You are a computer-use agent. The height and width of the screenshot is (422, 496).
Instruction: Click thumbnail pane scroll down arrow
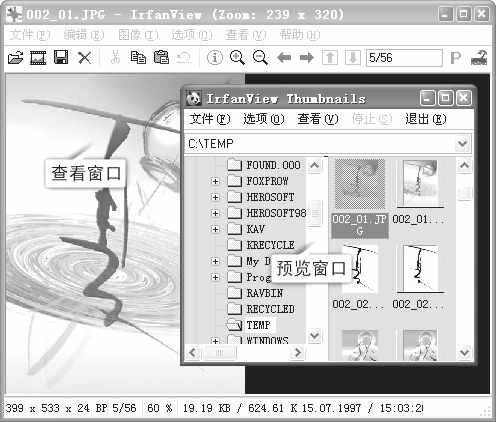pos(465,352)
